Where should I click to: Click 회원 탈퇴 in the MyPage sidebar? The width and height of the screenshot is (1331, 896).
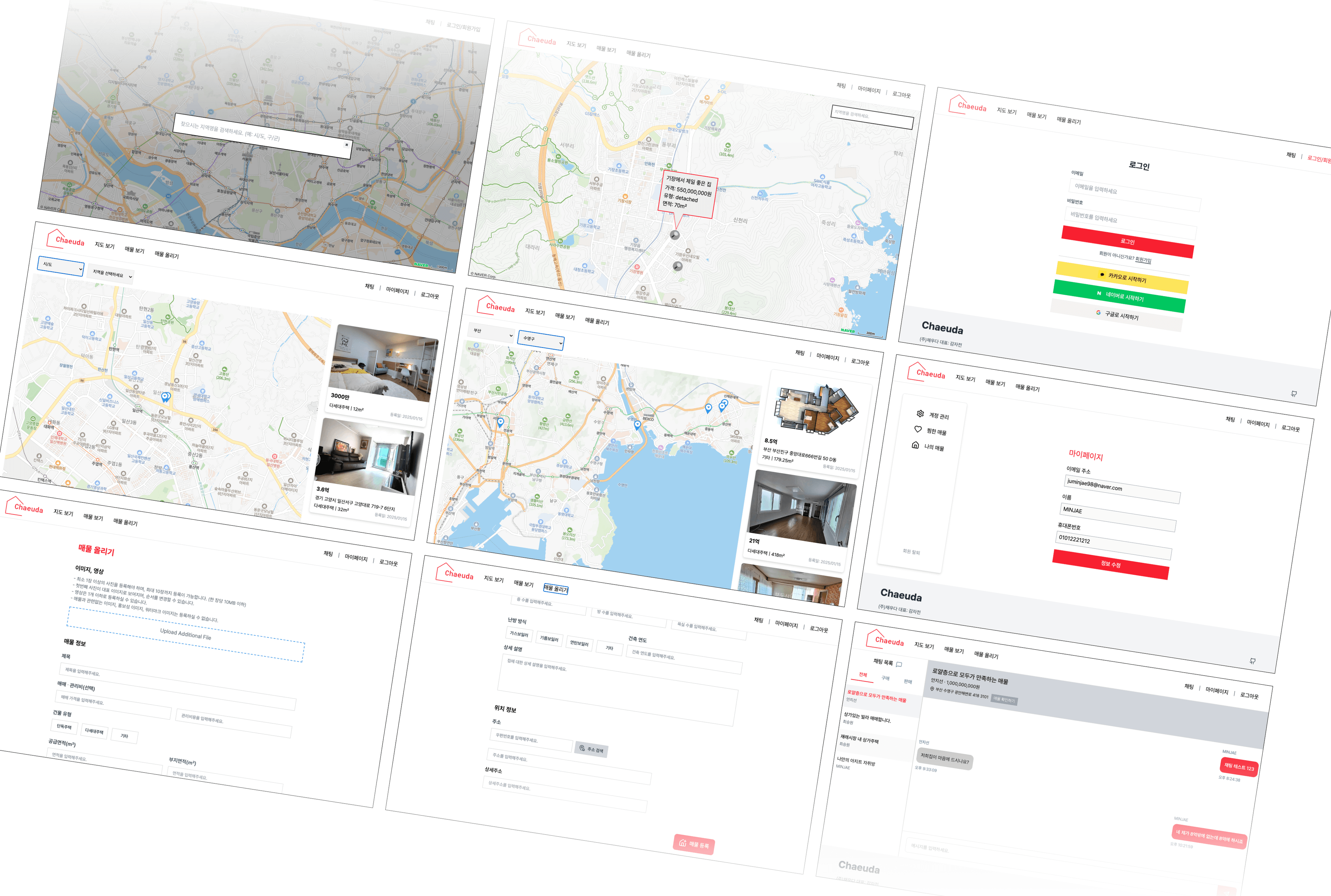(911, 552)
